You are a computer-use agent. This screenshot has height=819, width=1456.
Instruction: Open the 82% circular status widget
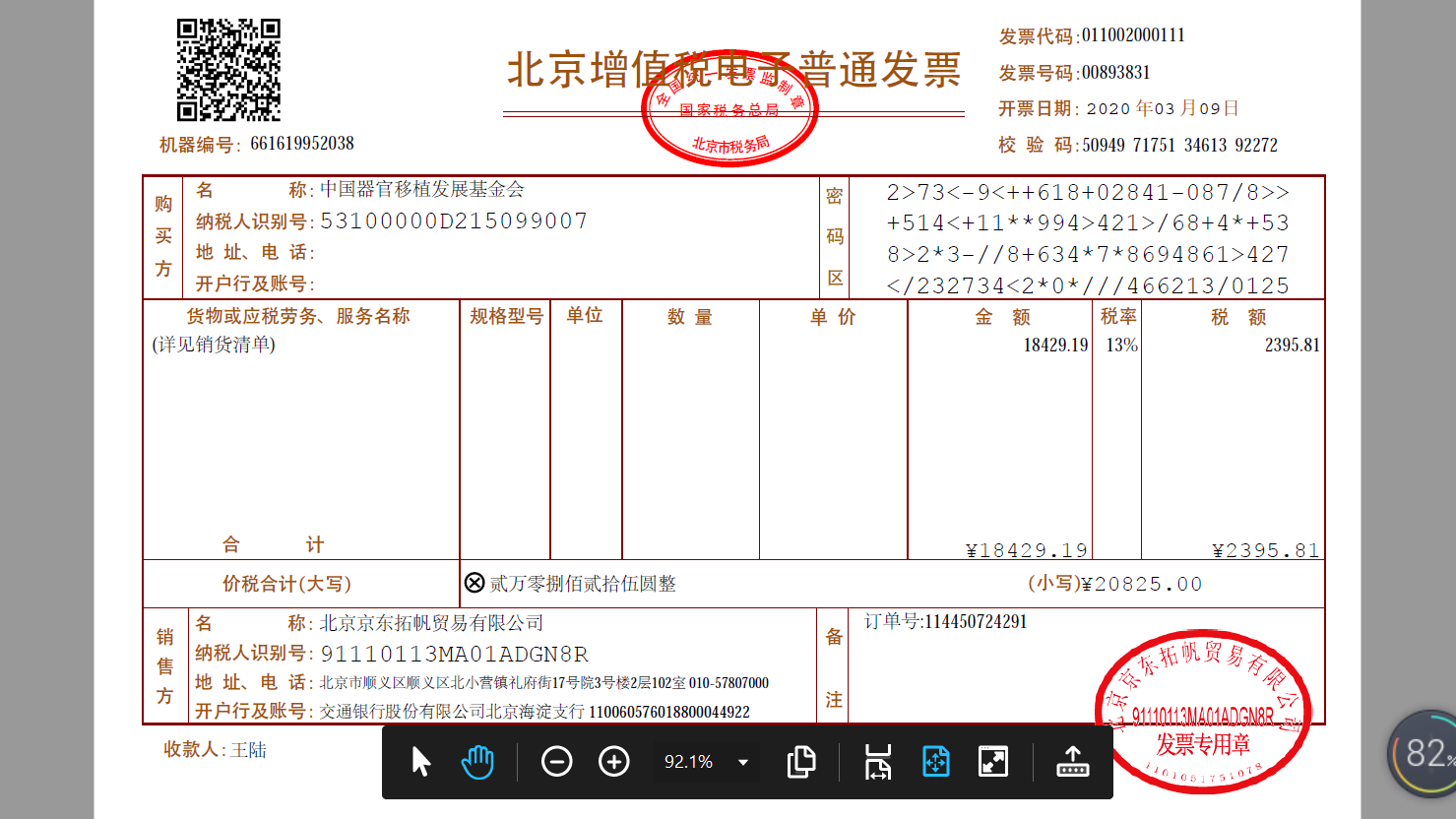point(1424,754)
